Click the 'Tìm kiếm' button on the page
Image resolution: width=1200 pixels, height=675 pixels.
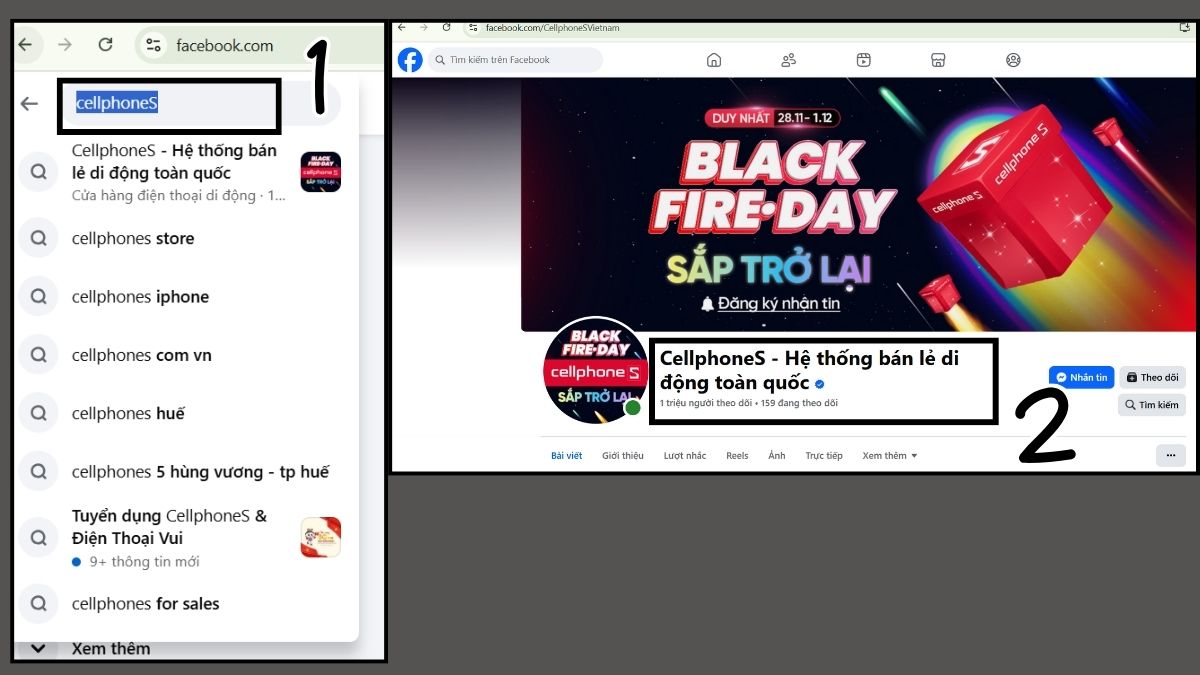[1152, 405]
